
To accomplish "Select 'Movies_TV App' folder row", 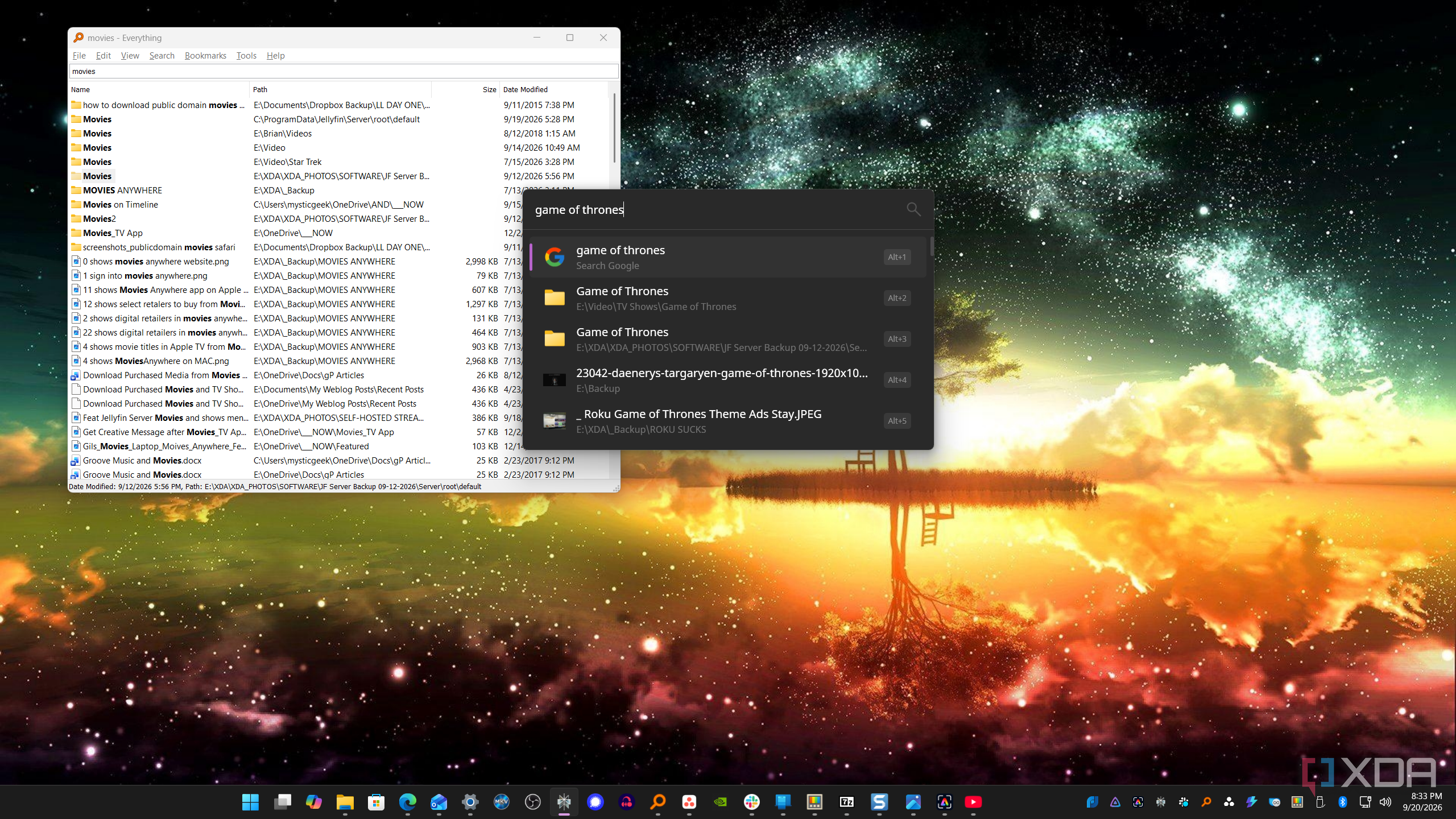I will [296, 233].
